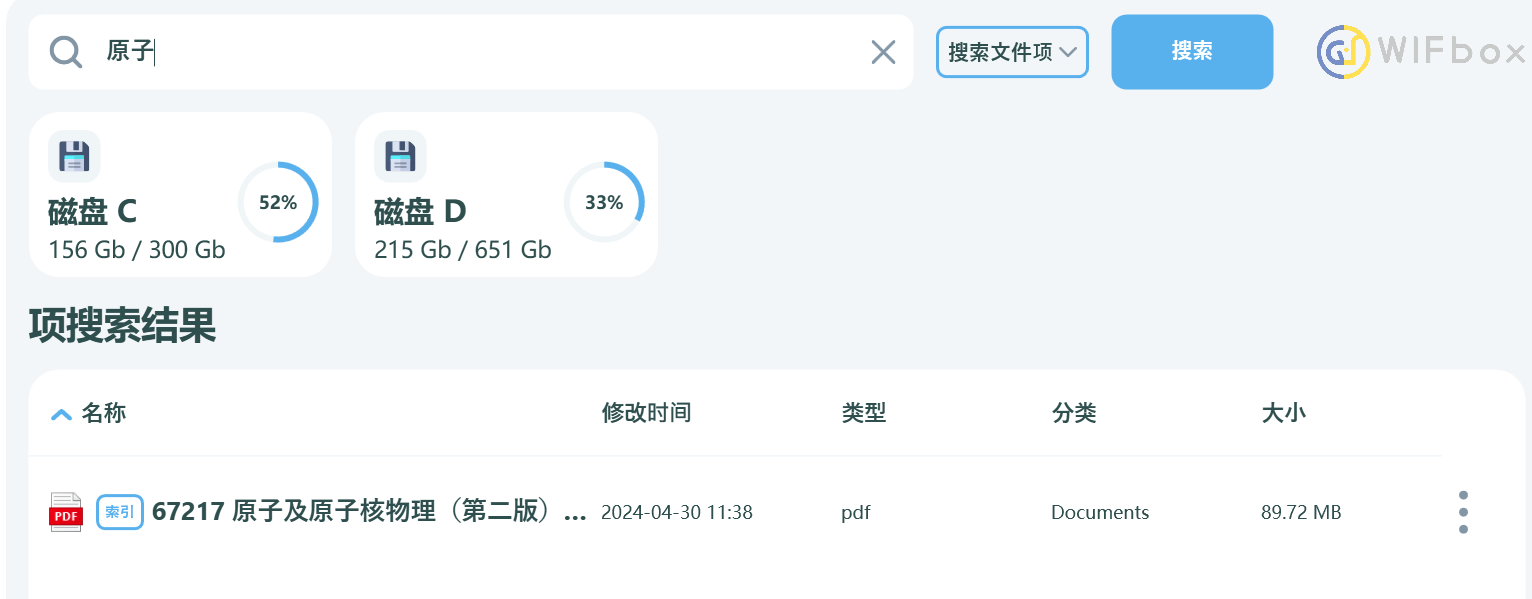
Task: Click the WIFbox logo
Action: [x=1422, y=52]
